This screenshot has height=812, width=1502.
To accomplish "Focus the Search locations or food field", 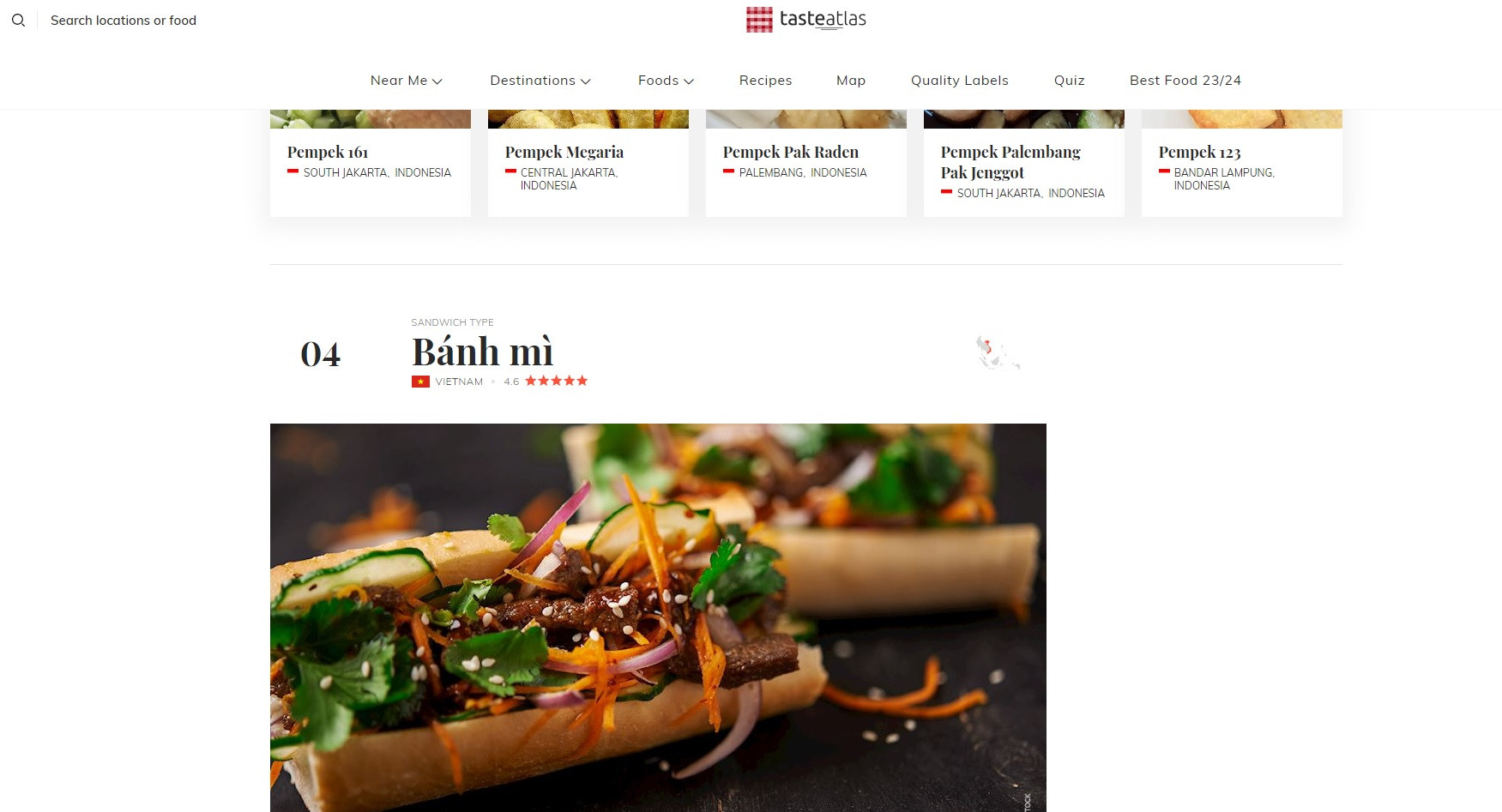I will (x=124, y=20).
